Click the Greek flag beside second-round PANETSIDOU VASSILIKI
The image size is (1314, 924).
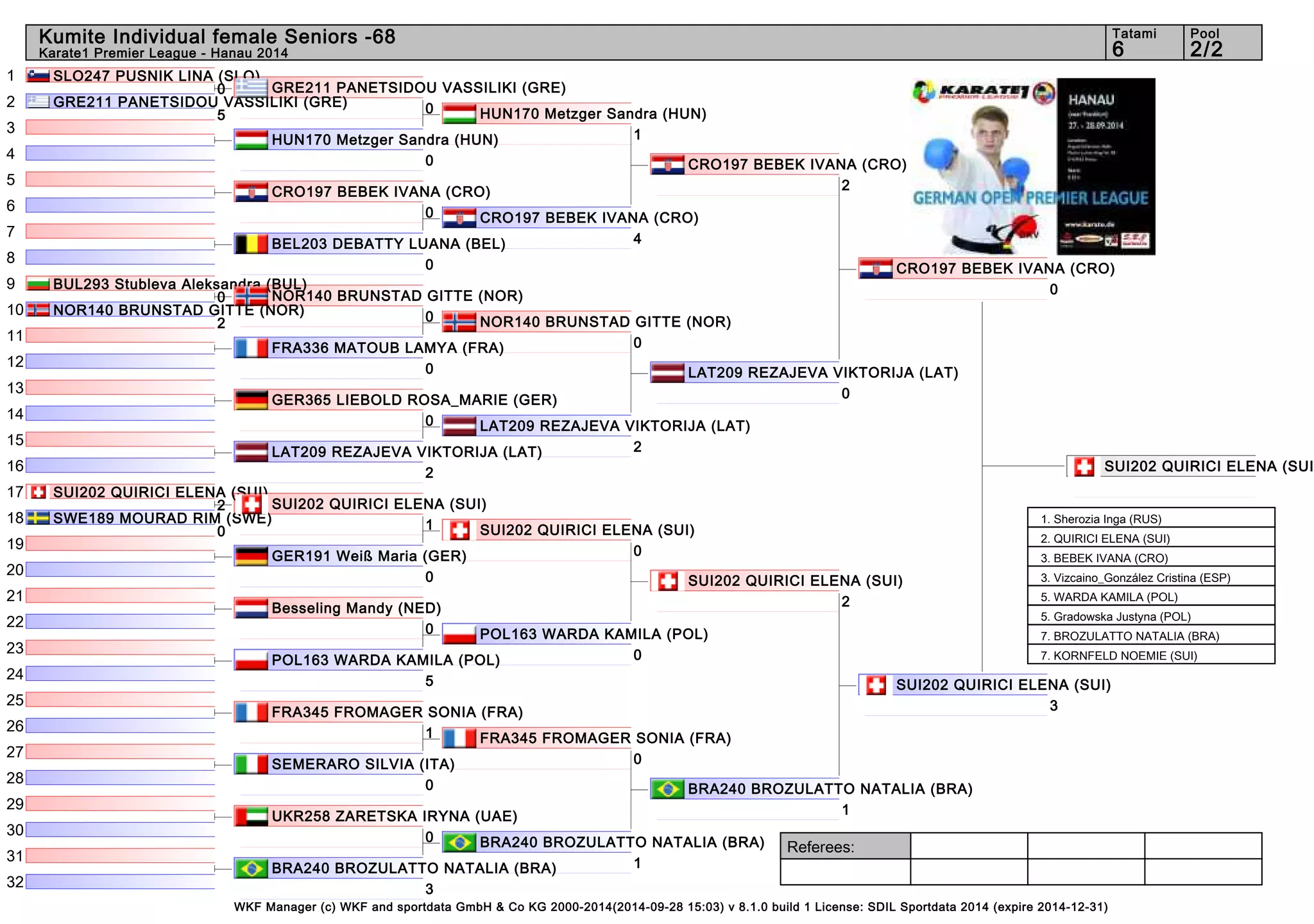(251, 87)
